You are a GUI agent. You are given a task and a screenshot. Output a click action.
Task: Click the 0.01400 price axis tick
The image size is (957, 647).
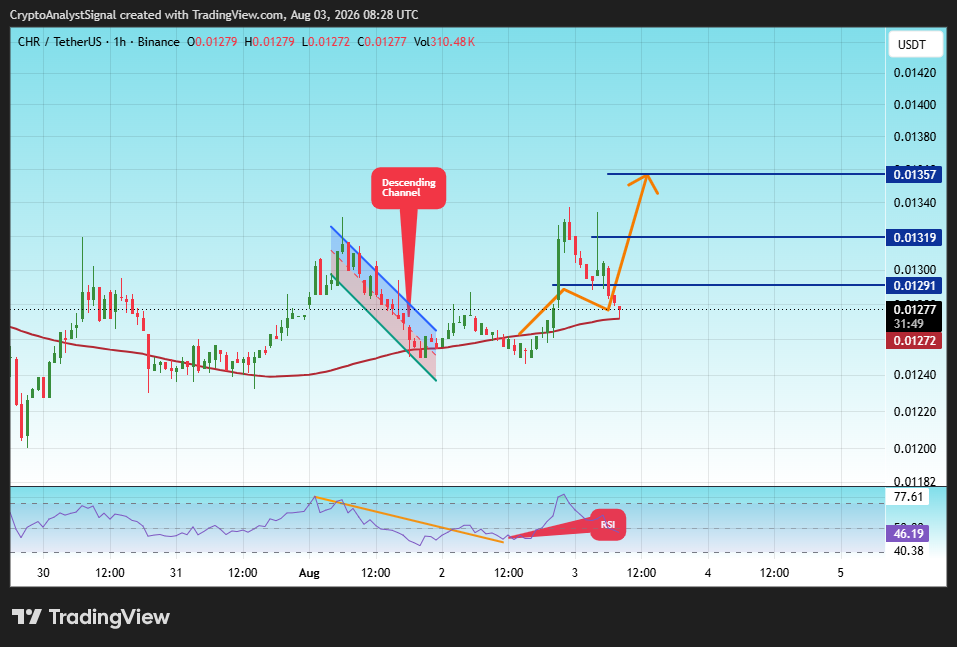[x=915, y=105]
